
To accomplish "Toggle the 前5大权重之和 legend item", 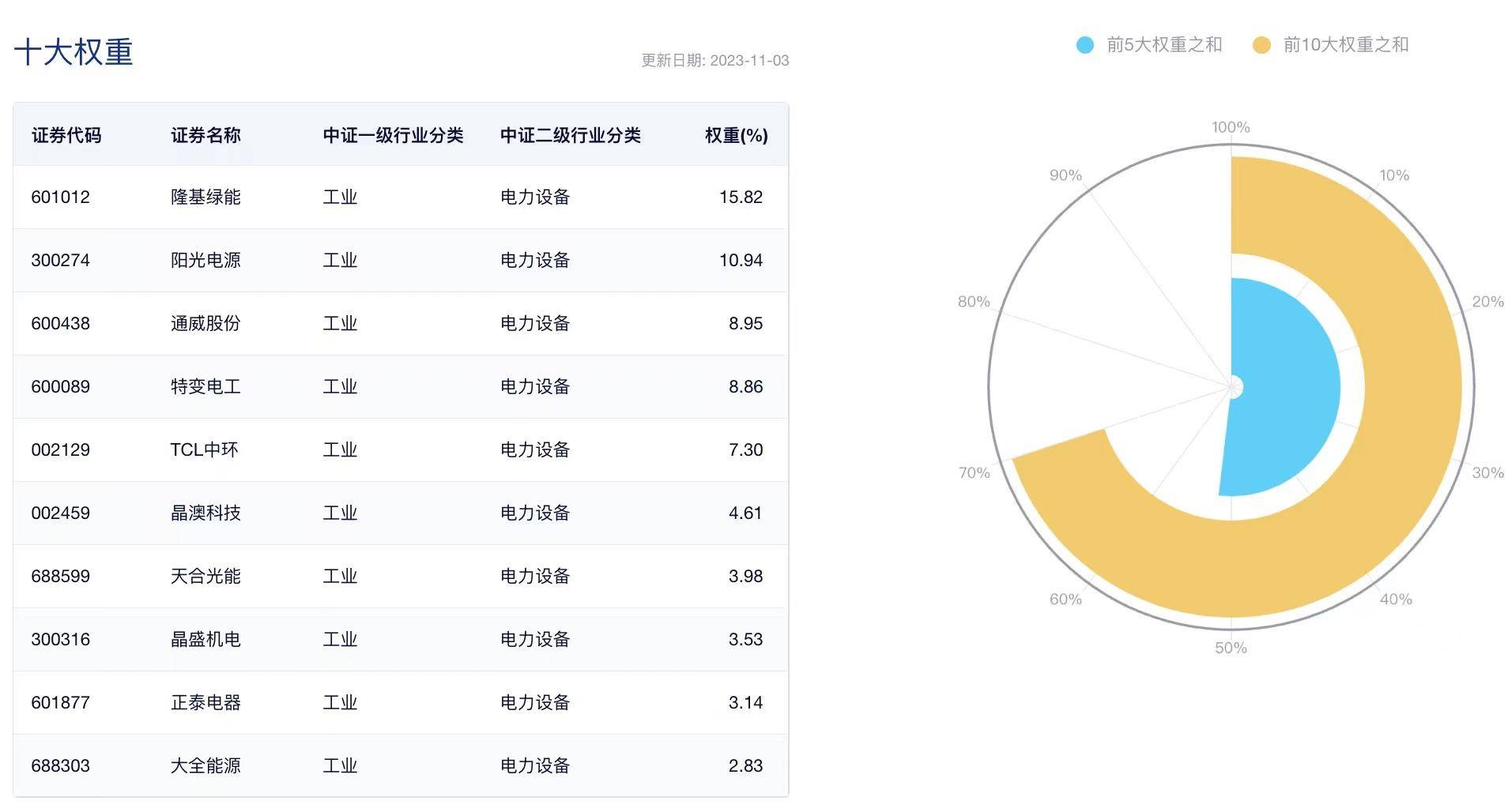I will point(1163,45).
